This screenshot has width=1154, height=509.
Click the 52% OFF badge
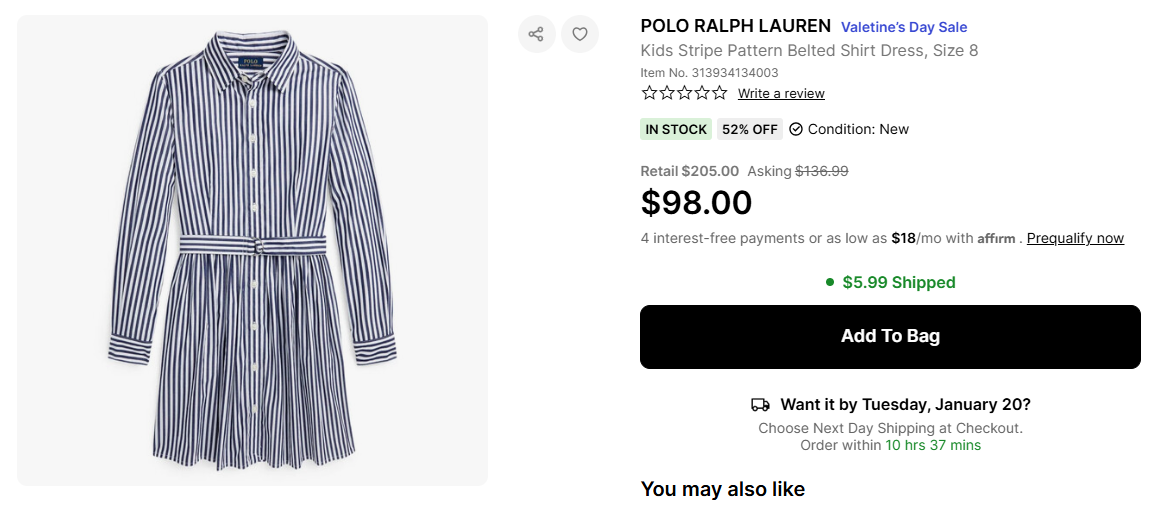tap(750, 129)
